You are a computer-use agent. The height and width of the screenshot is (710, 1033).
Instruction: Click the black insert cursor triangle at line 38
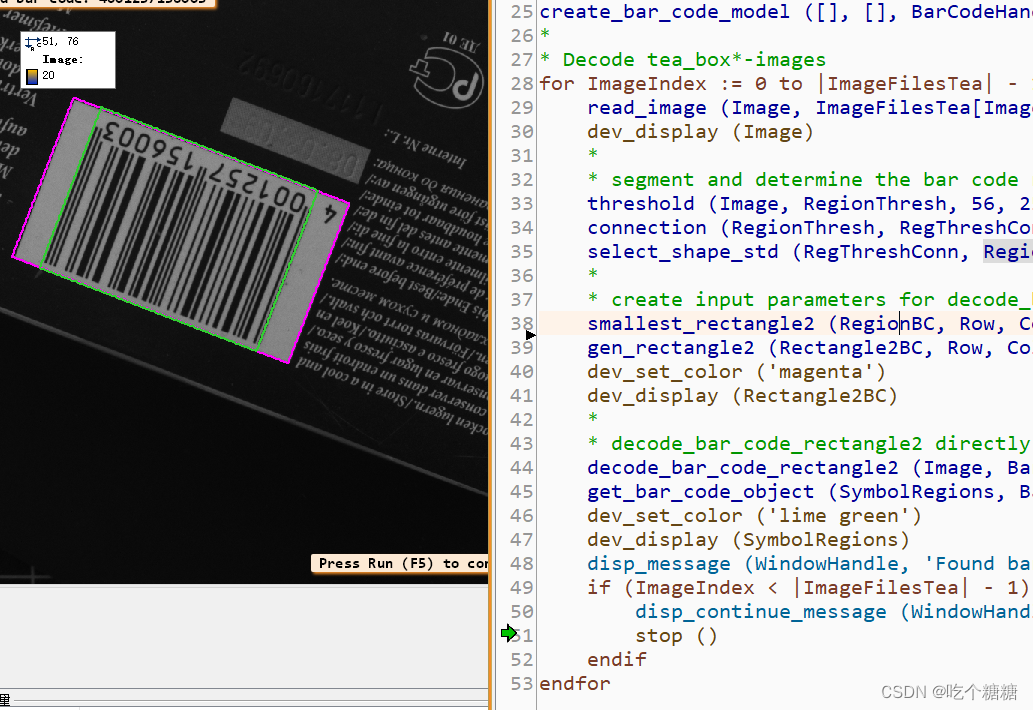click(x=531, y=335)
